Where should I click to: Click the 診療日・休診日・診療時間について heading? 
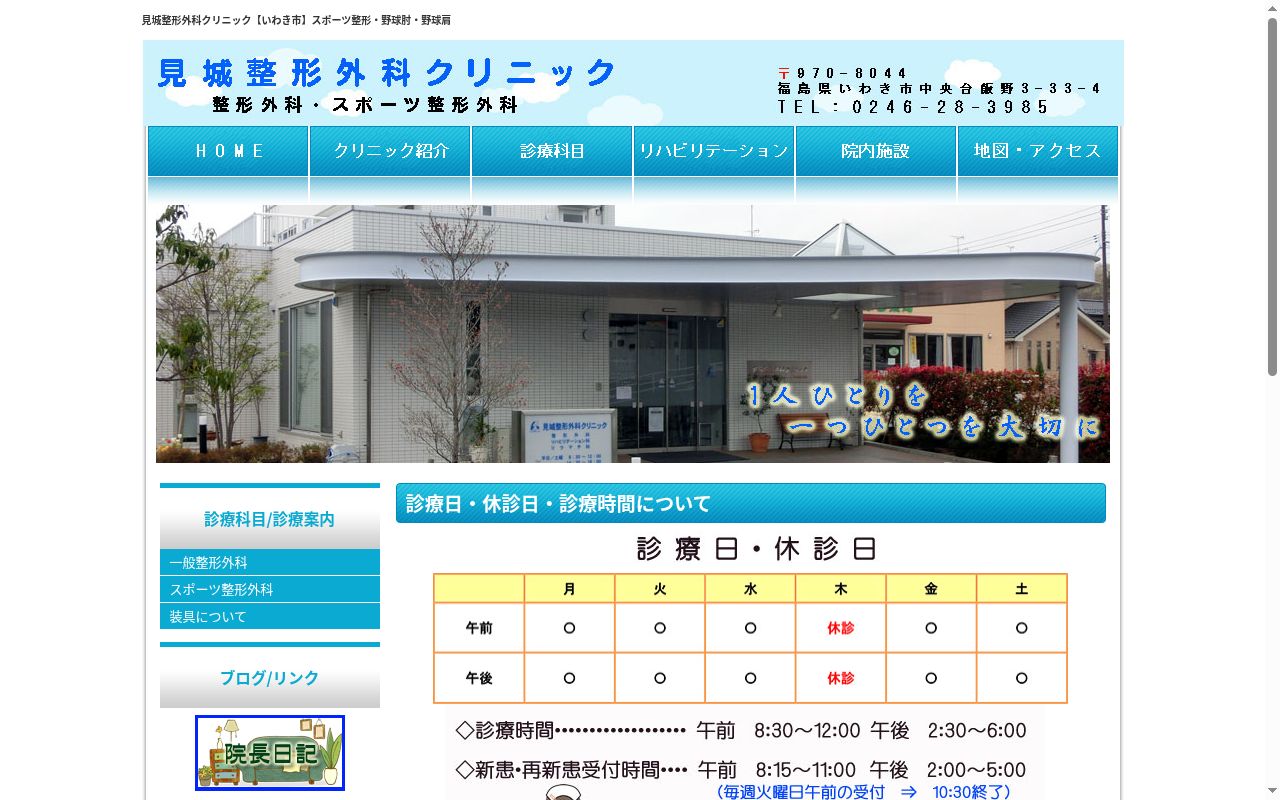click(751, 503)
